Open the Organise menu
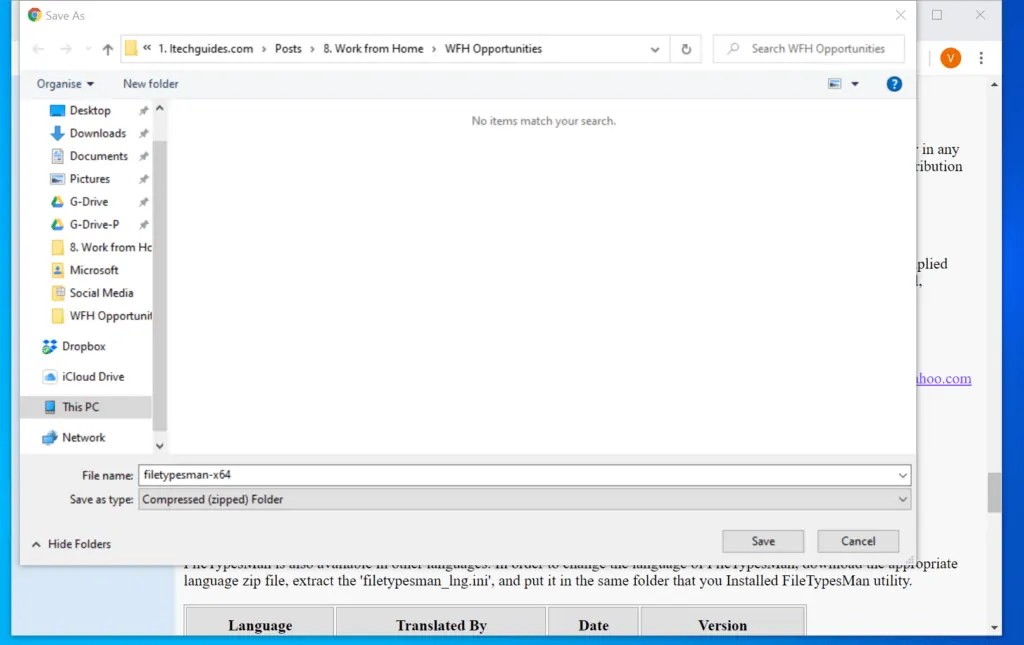This screenshot has height=645, width=1024. (x=65, y=84)
